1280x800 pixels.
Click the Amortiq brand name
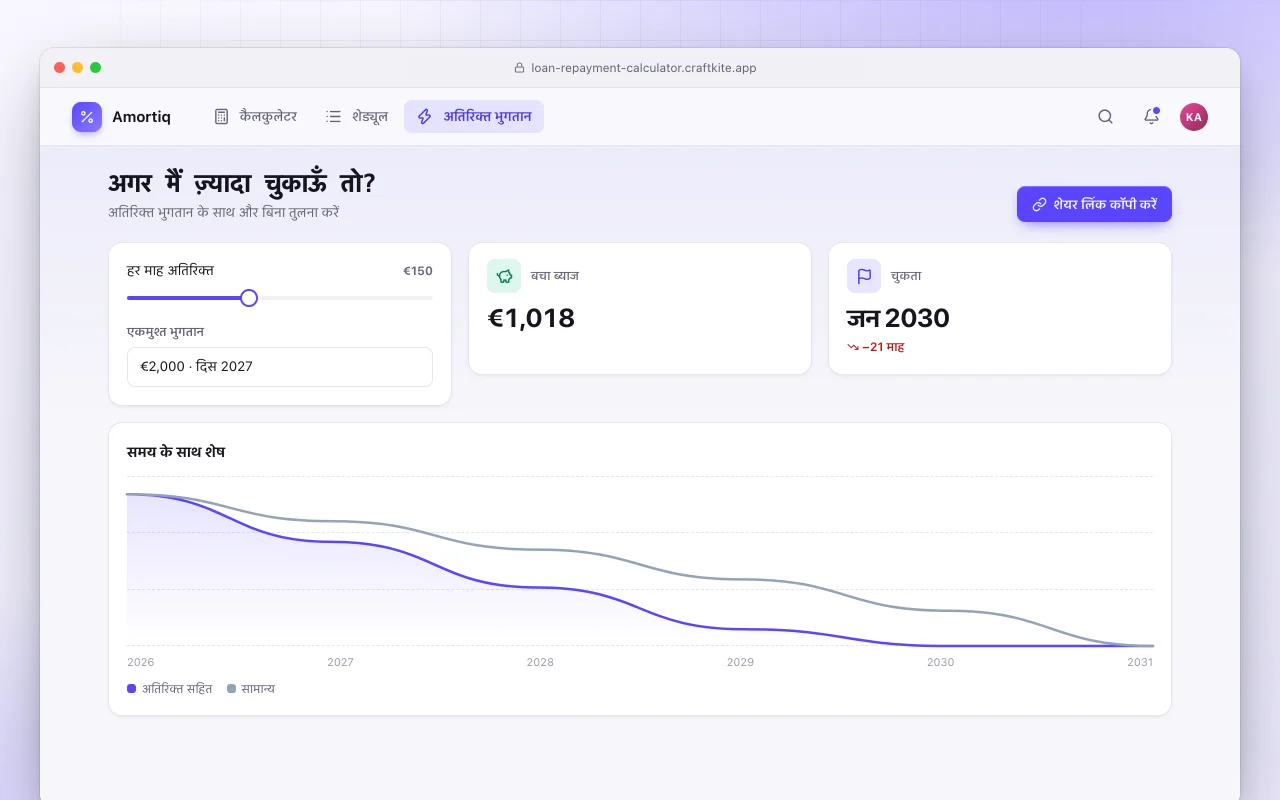(141, 117)
